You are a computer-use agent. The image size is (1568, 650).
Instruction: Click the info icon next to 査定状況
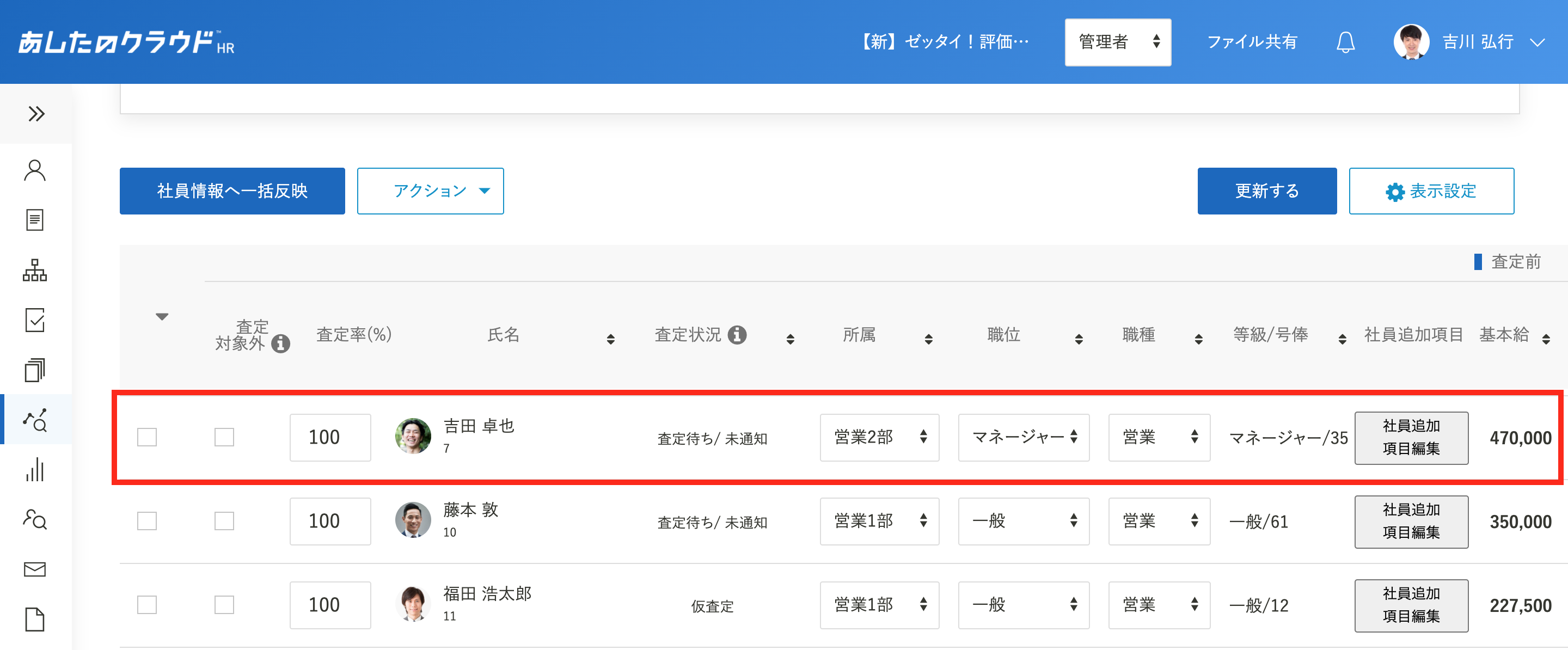737,335
